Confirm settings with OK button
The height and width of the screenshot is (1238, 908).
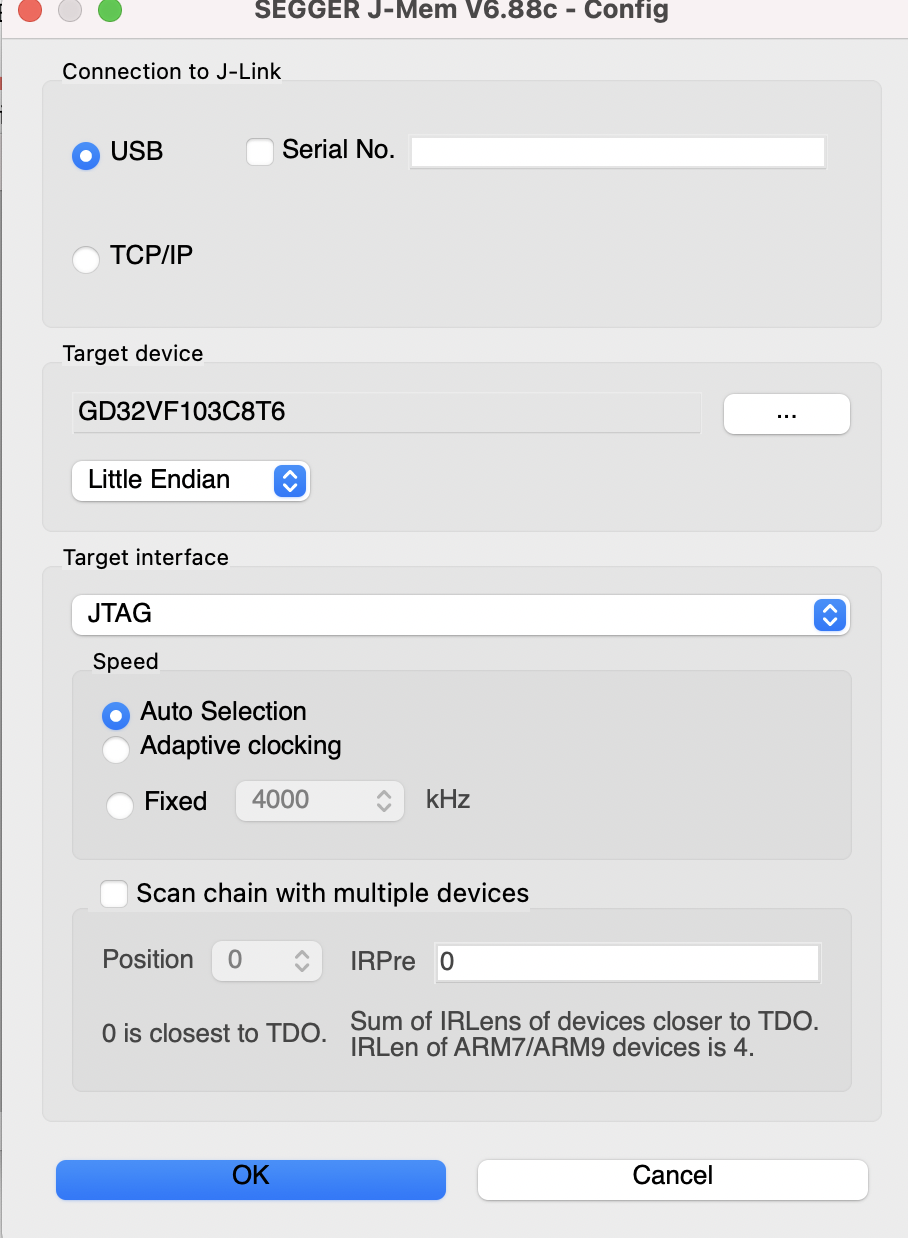coord(251,1179)
